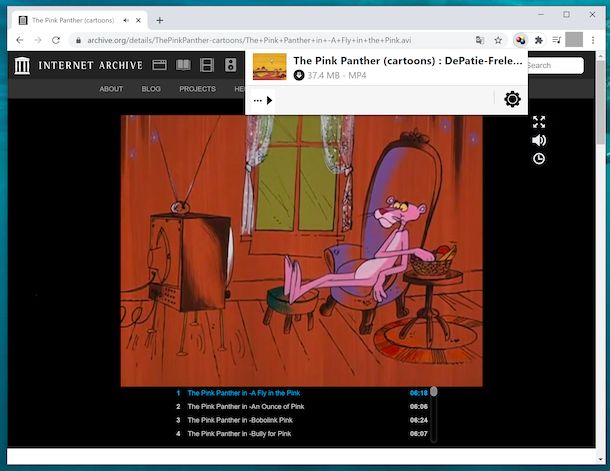610x471 pixels.
Task: Mute the video volume icon
Action: pyautogui.click(x=539, y=140)
